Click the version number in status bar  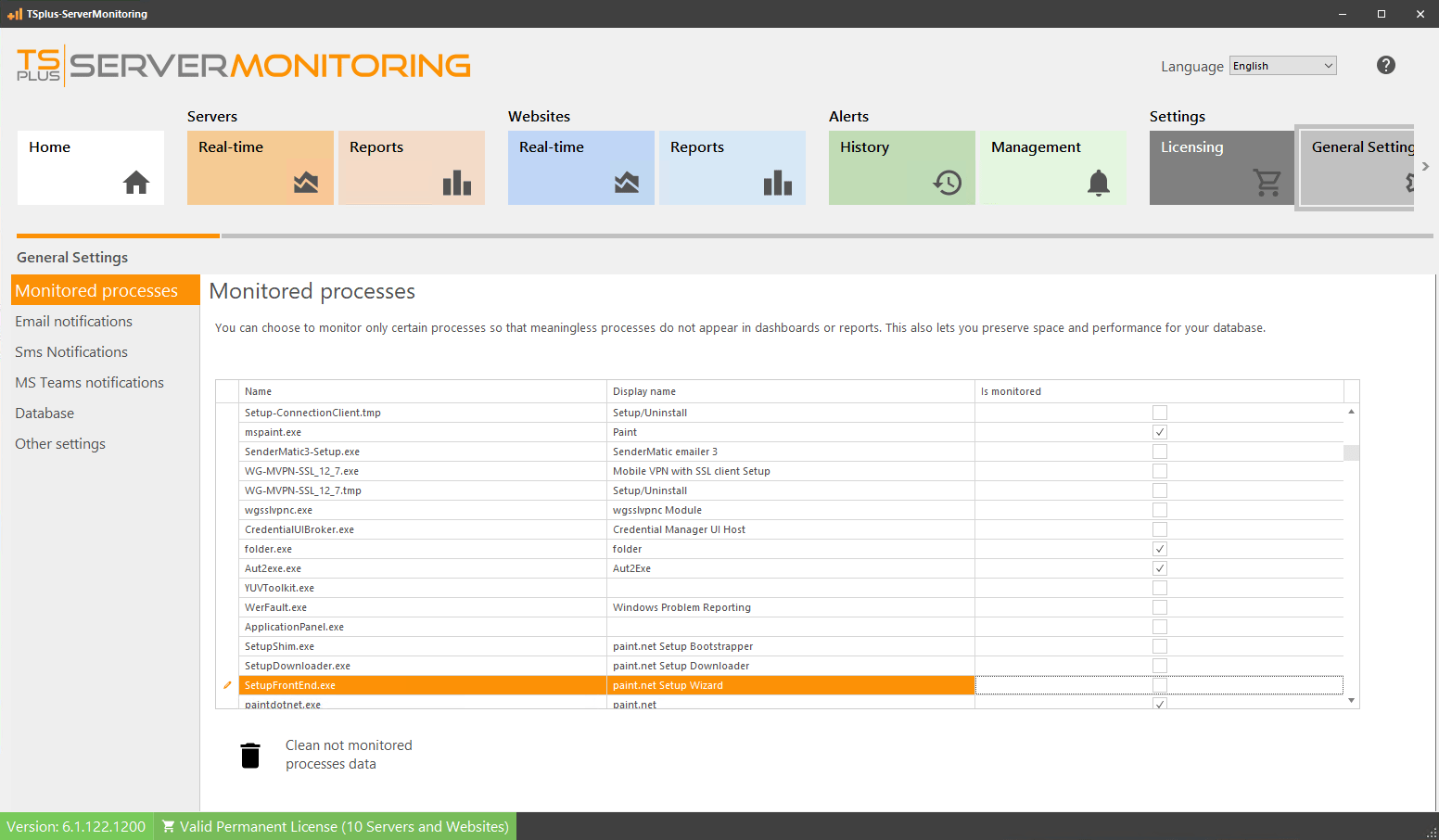click(76, 826)
